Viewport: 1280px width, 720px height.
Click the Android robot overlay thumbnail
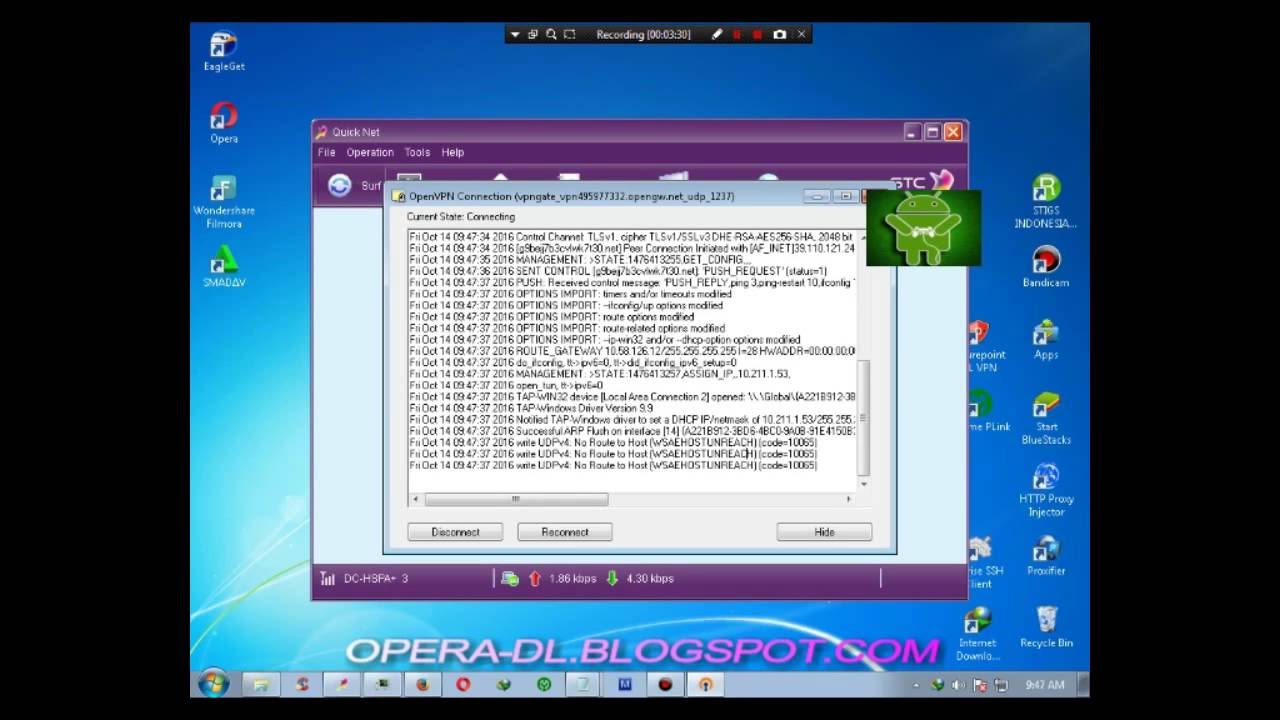pos(923,228)
